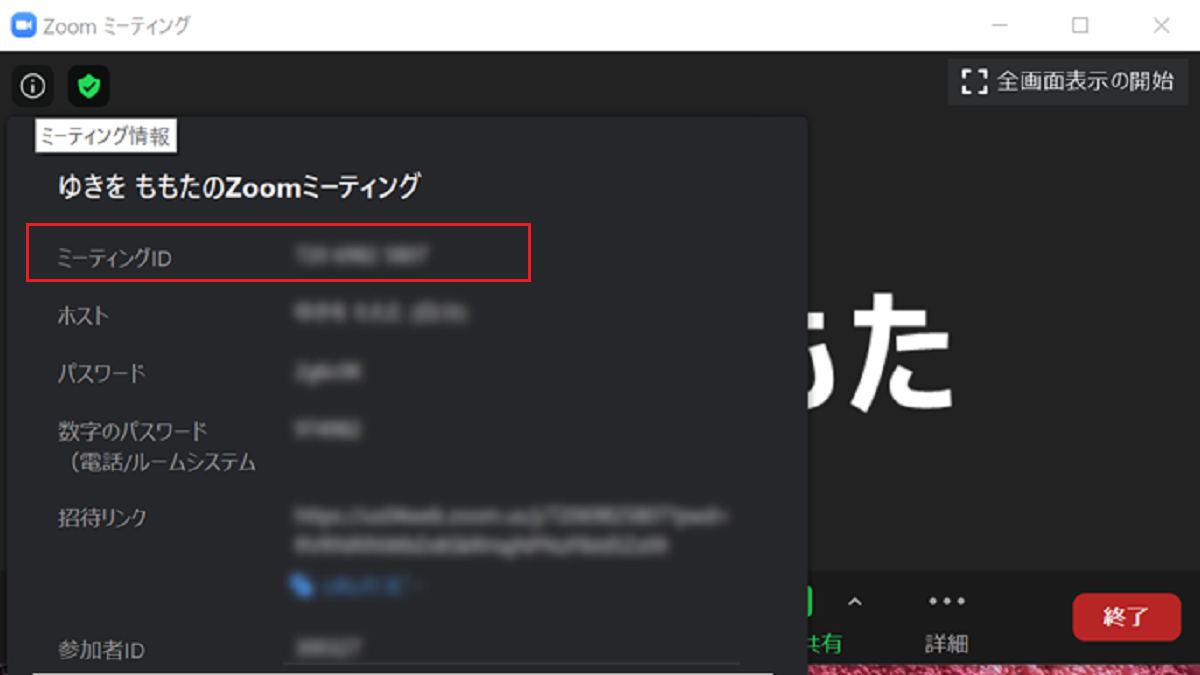The image size is (1200, 675).
Task: Open the 詳細 more options menu
Action: tap(946, 622)
